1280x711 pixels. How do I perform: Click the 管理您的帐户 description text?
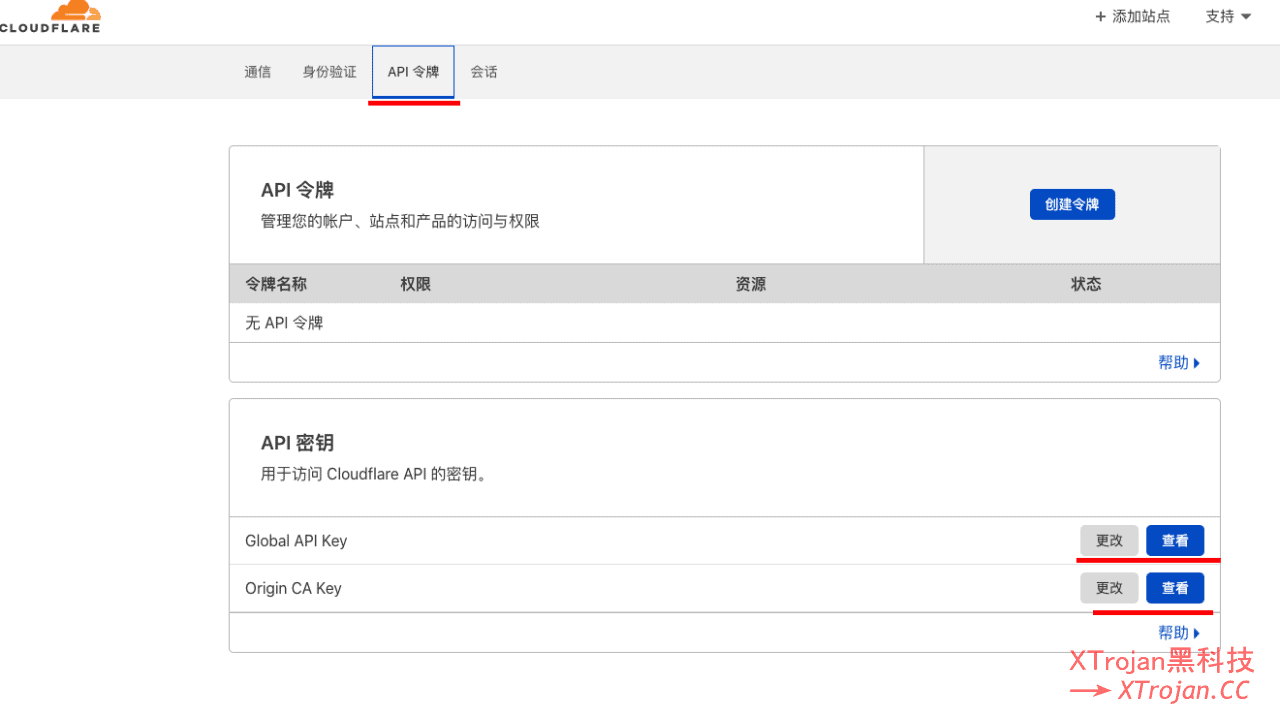click(400, 221)
